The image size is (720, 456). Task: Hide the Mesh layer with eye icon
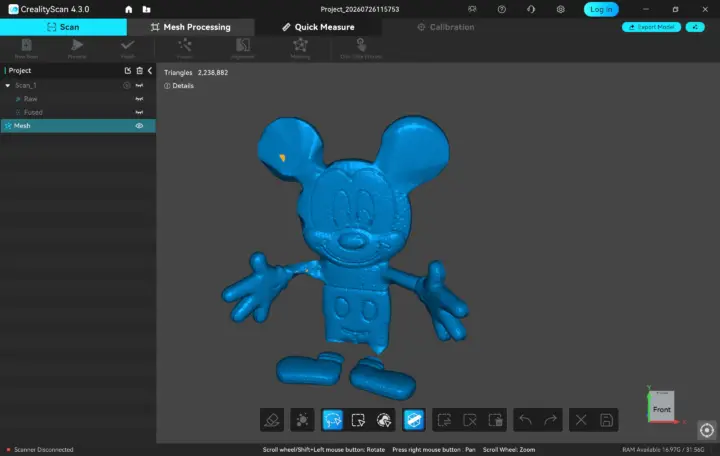tap(139, 125)
